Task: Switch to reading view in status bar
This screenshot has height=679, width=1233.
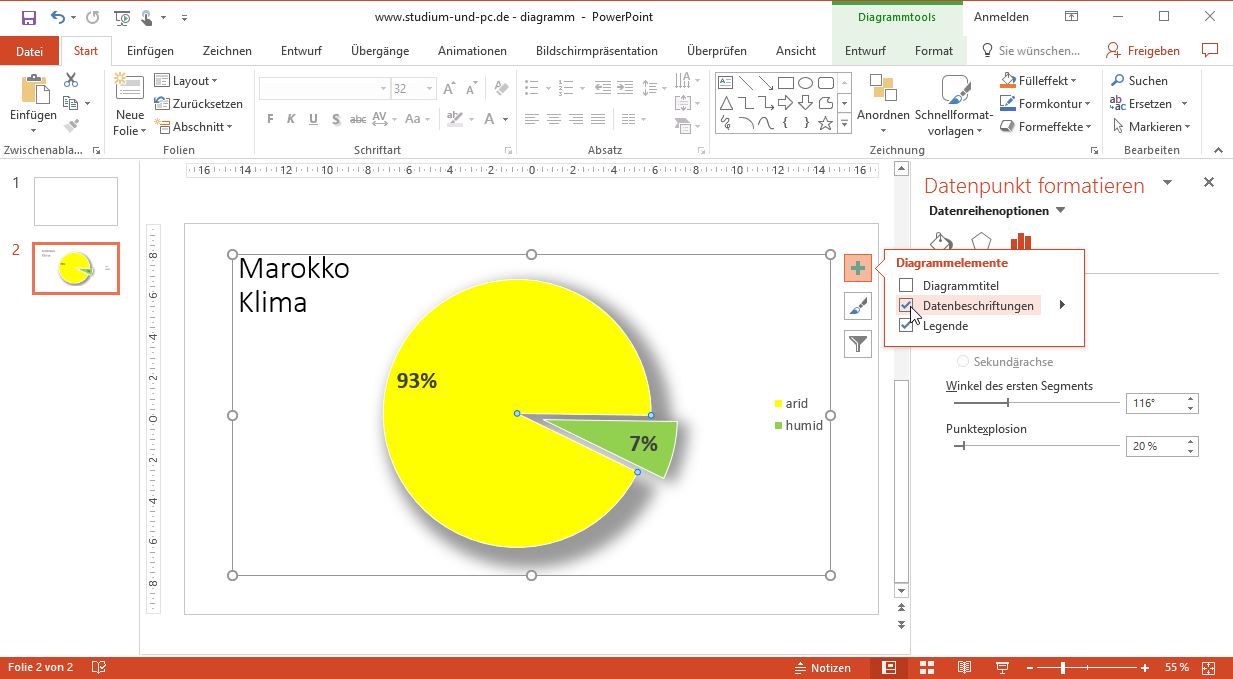Action: coord(964,668)
